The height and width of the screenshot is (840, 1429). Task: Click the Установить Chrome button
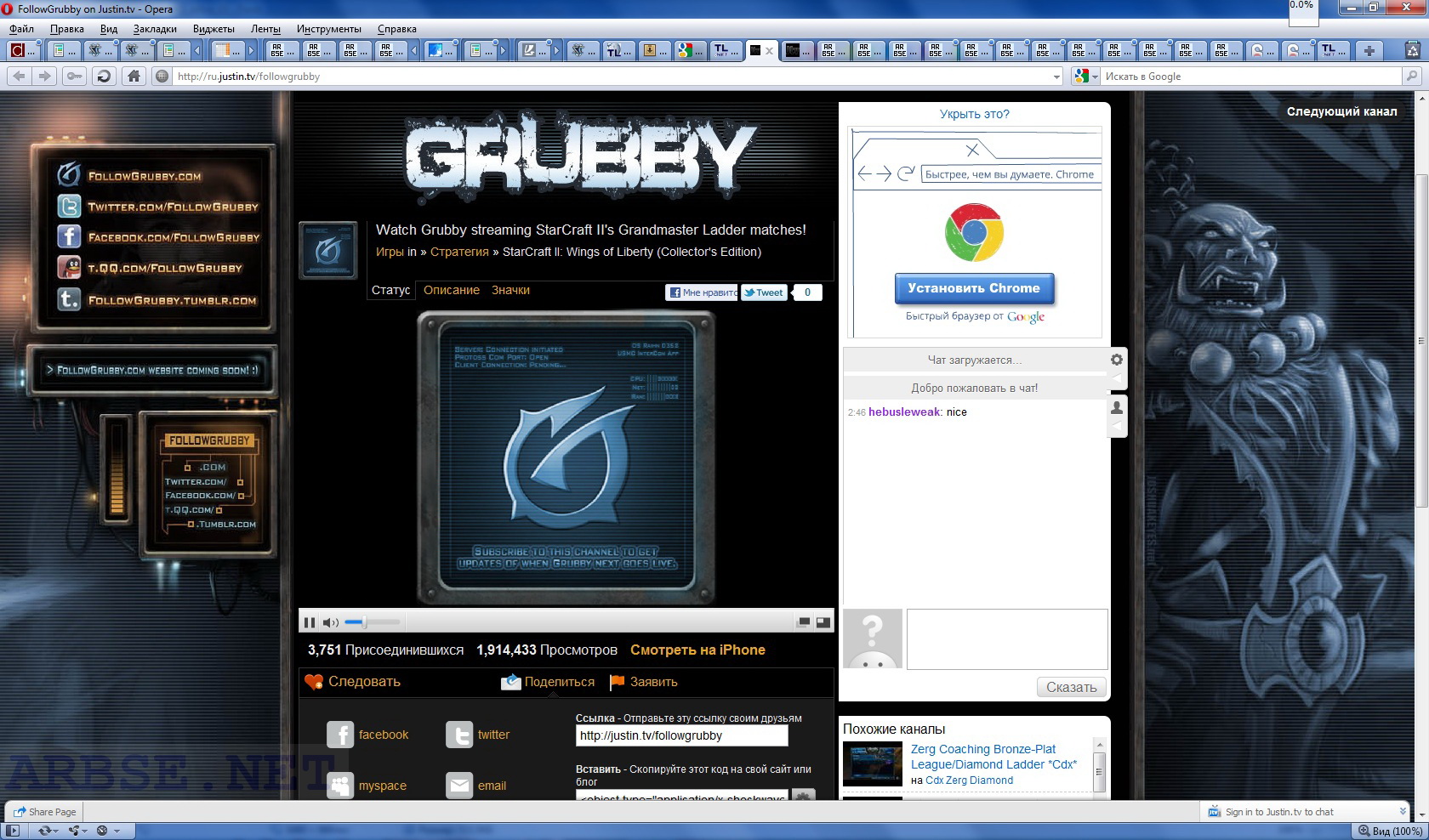tap(974, 288)
